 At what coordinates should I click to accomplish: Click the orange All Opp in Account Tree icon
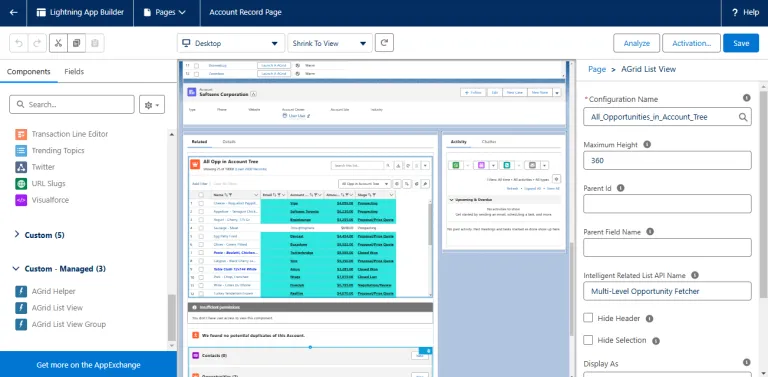pos(195,165)
